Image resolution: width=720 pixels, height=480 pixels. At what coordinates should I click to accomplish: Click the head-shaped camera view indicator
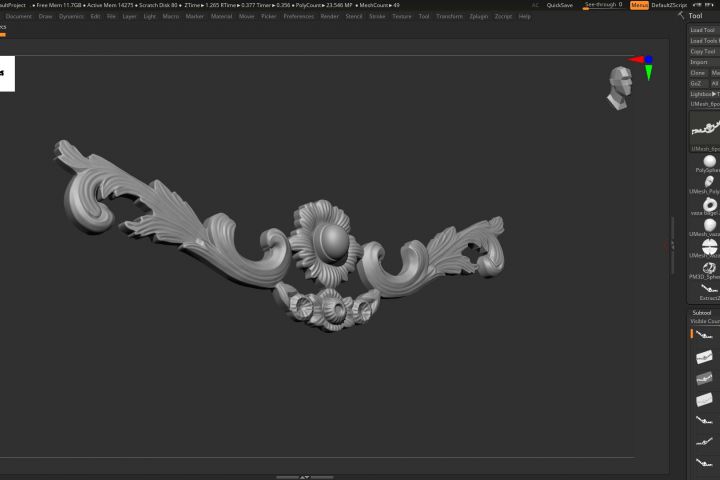point(619,87)
